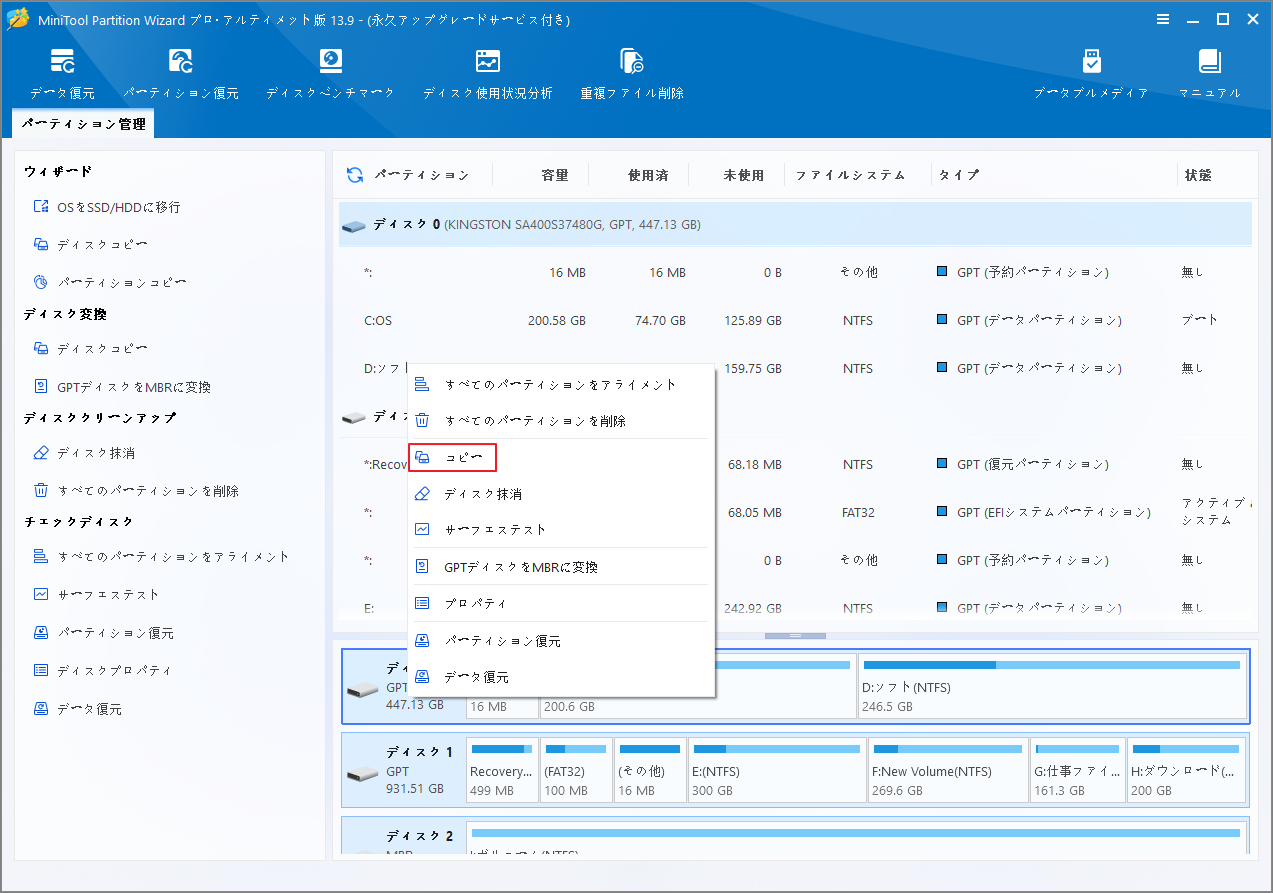Select (FAT32) 100 MB block in disk map
The height and width of the screenshot is (893, 1273).
(576, 770)
